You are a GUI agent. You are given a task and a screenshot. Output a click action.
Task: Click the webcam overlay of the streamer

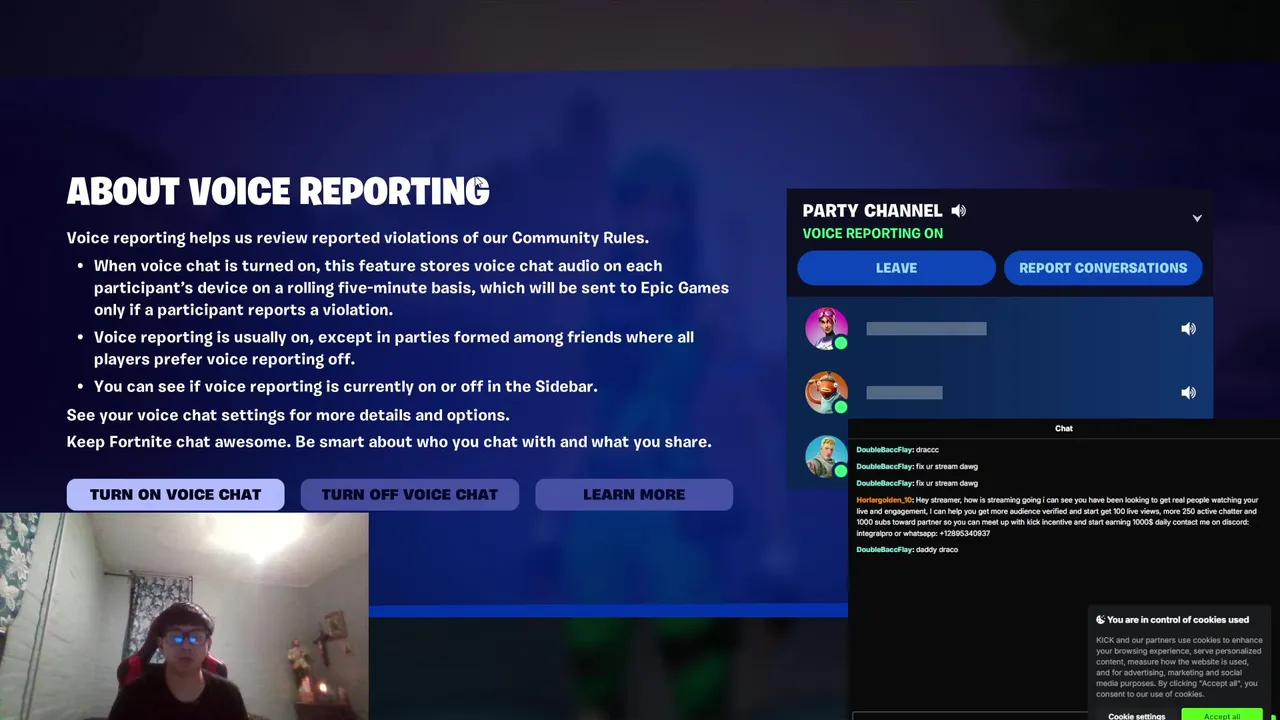[x=184, y=616]
